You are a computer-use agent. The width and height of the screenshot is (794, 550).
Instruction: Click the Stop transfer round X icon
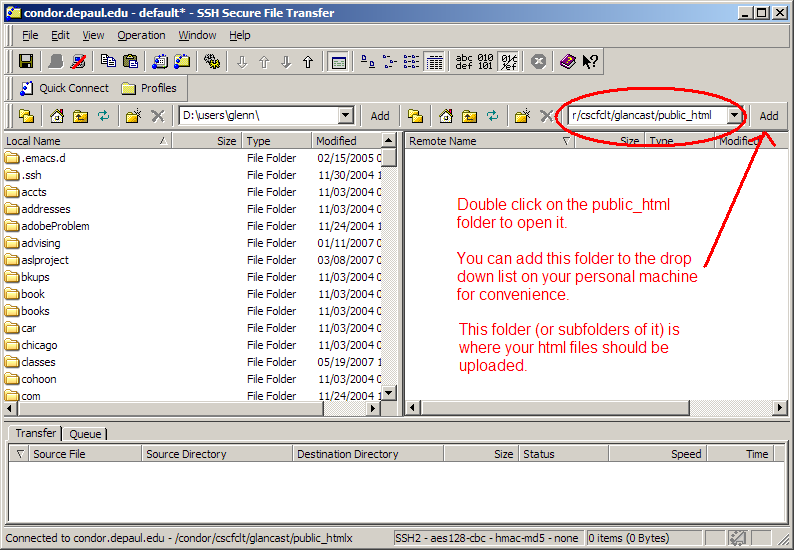(538, 62)
